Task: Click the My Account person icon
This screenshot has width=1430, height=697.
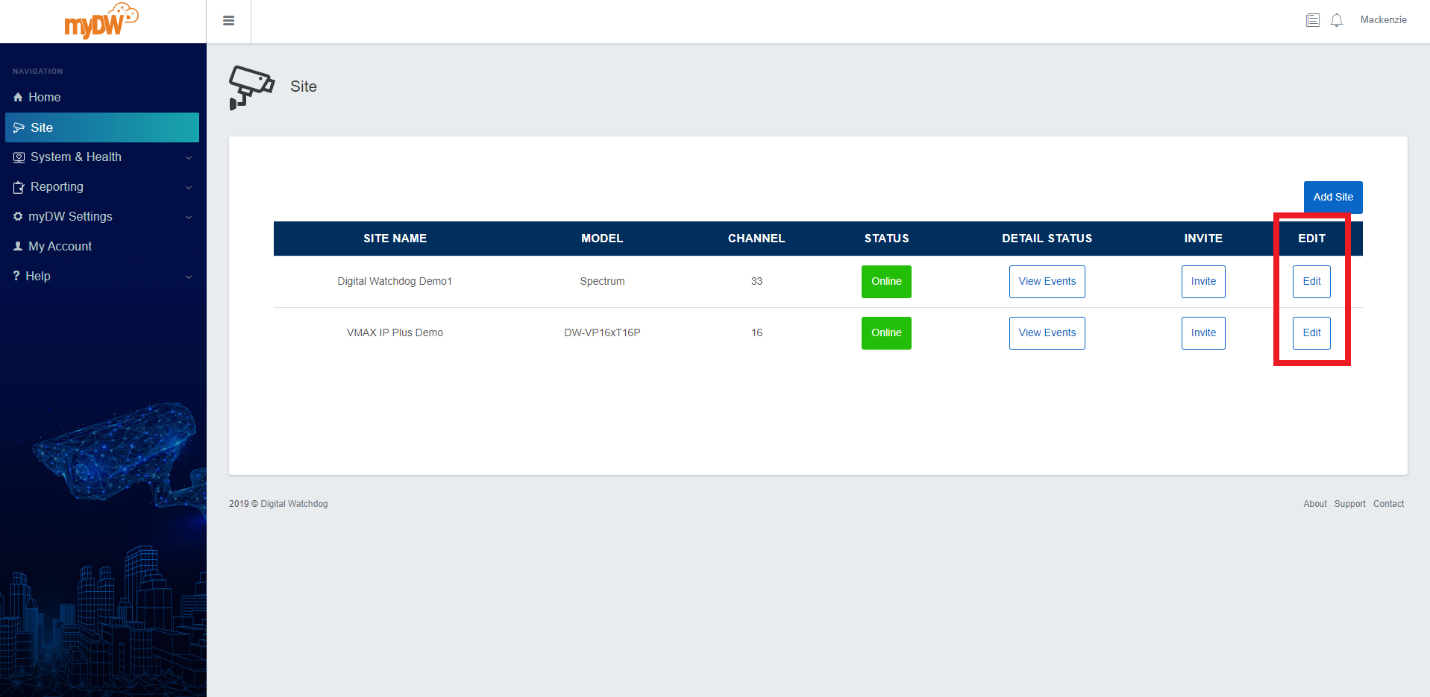Action: click(x=18, y=246)
